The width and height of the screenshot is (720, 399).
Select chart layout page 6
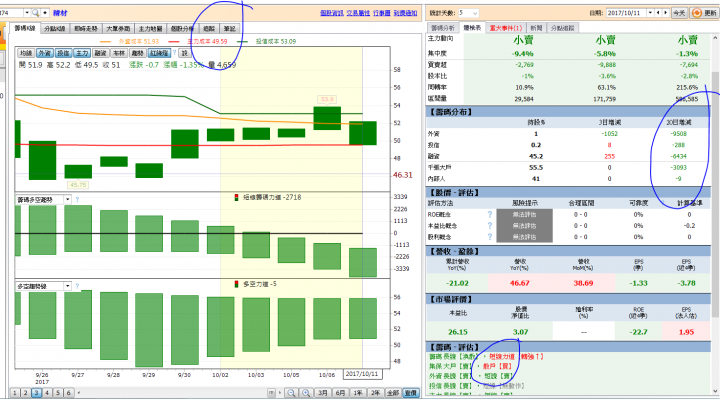[x=68, y=393]
